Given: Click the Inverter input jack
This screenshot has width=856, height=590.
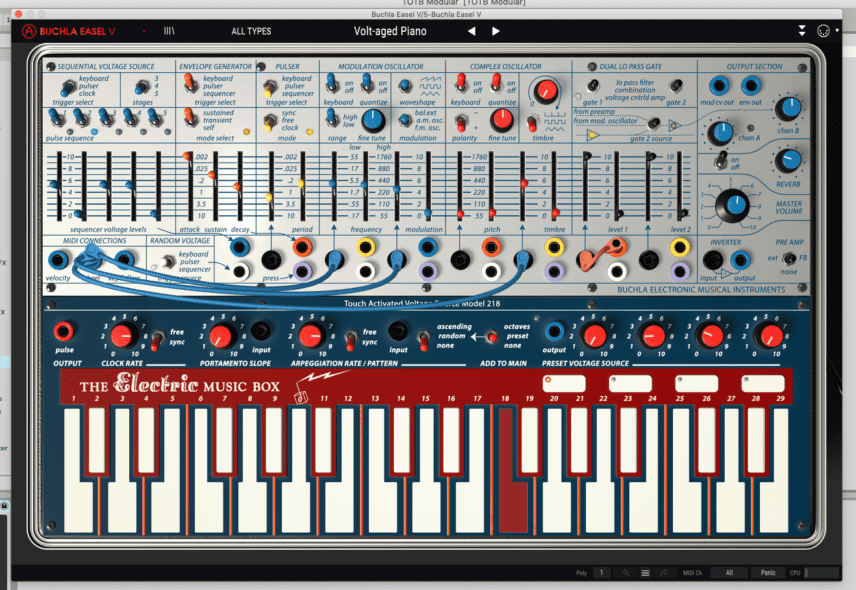Looking at the screenshot, I should pyautogui.click(x=712, y=260).
